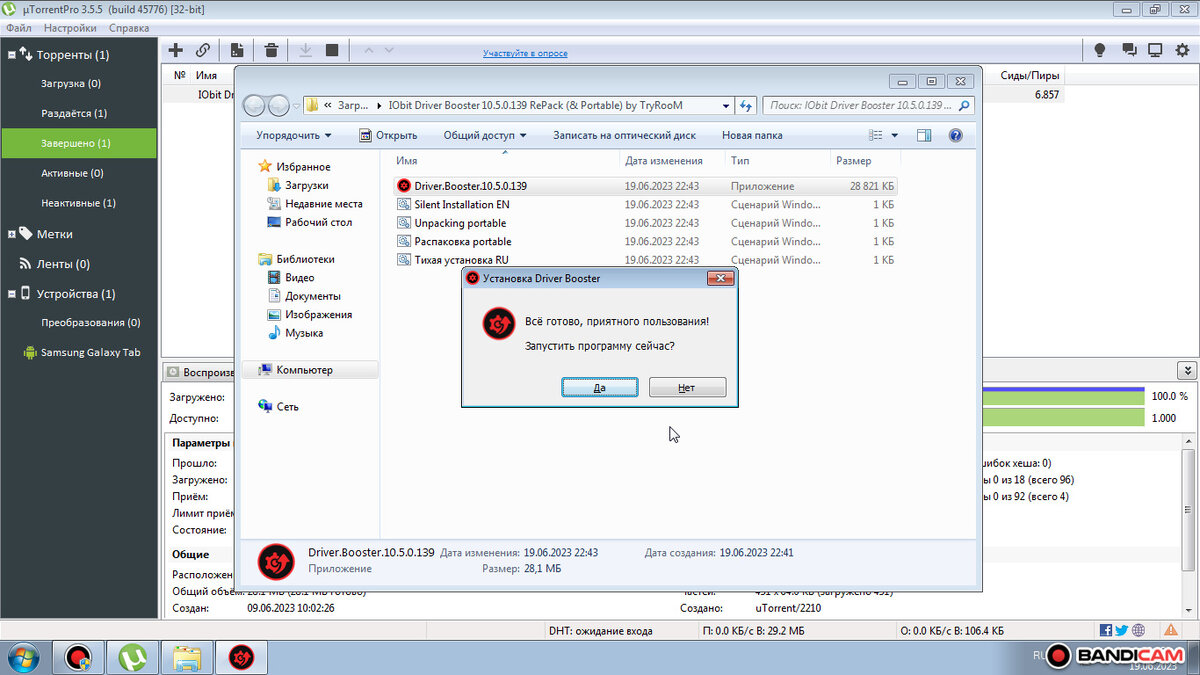Expand the Метки tree node
Viewport: 1200px width, 675px height.
12,234
